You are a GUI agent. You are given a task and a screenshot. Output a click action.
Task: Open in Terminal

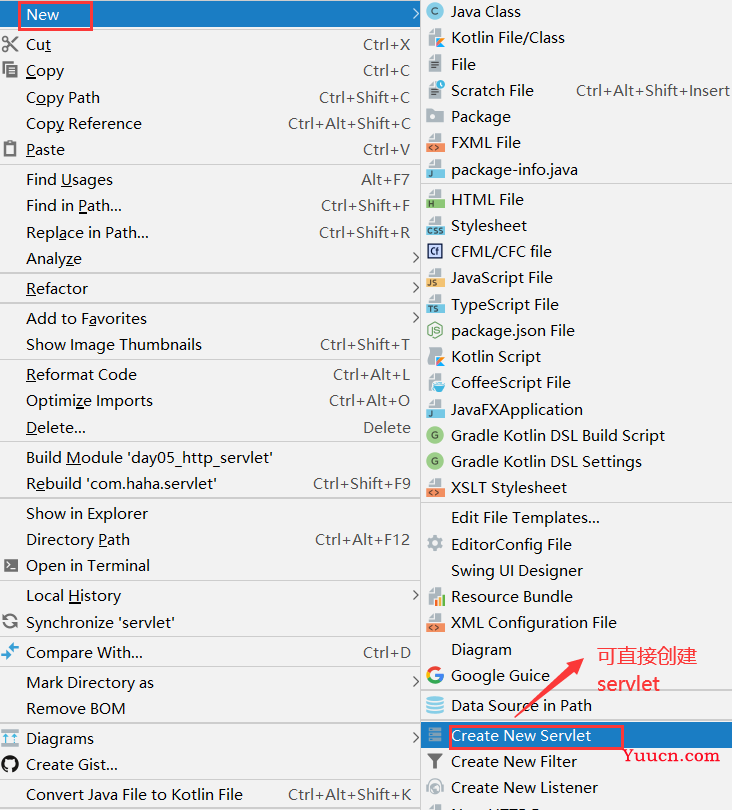[210, 566]
